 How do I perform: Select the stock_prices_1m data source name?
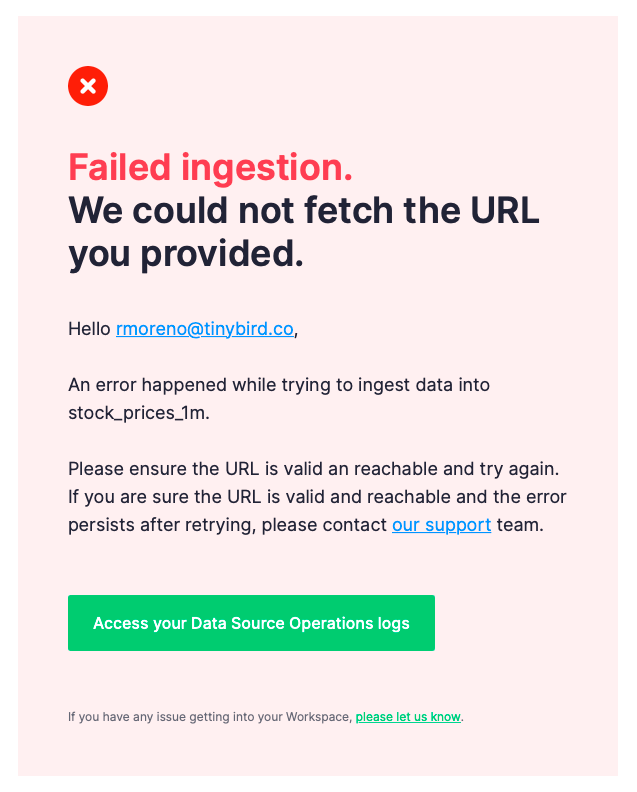point(138,413)
